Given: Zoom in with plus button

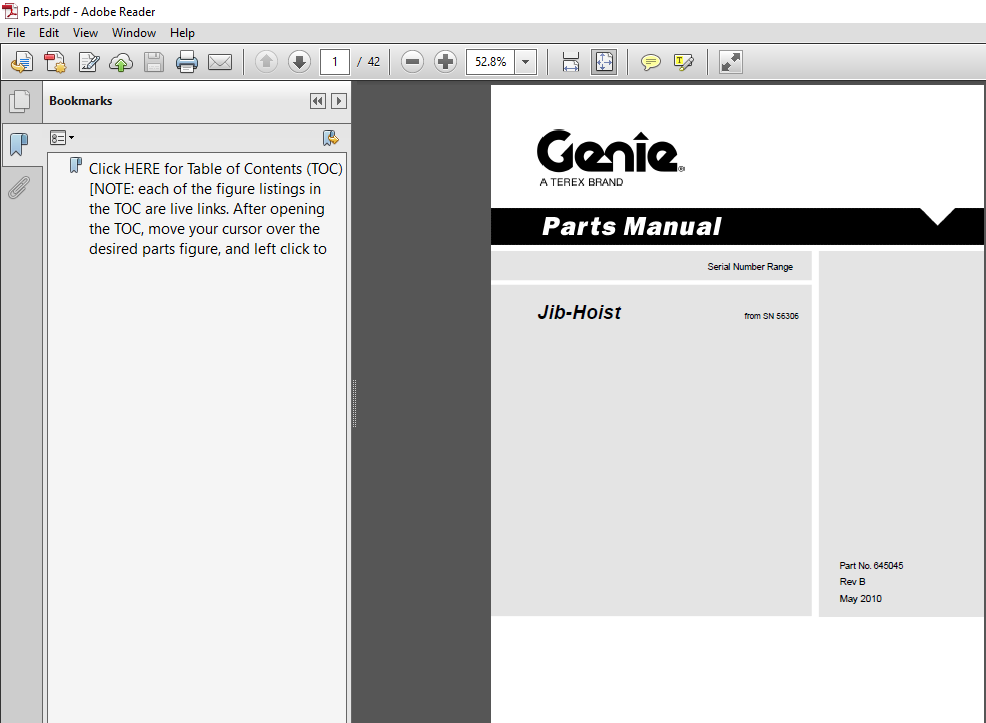Looking at the screenshot, I should [x=445, y=62].
